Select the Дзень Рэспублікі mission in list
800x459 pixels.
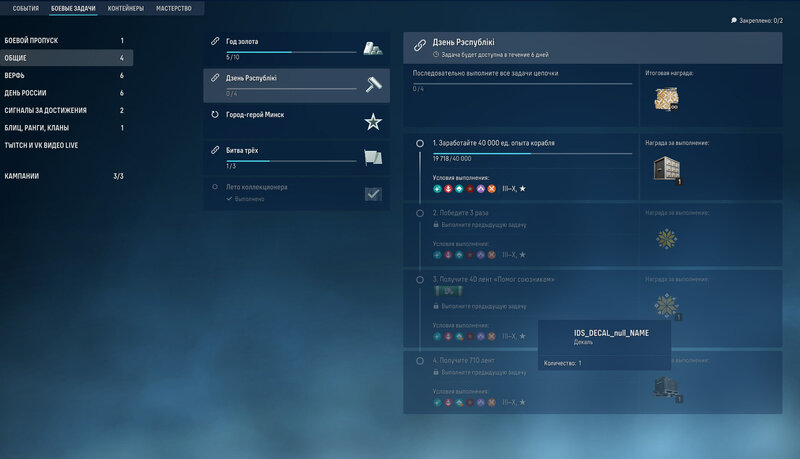pyautogui.click(x=296, y=85)
